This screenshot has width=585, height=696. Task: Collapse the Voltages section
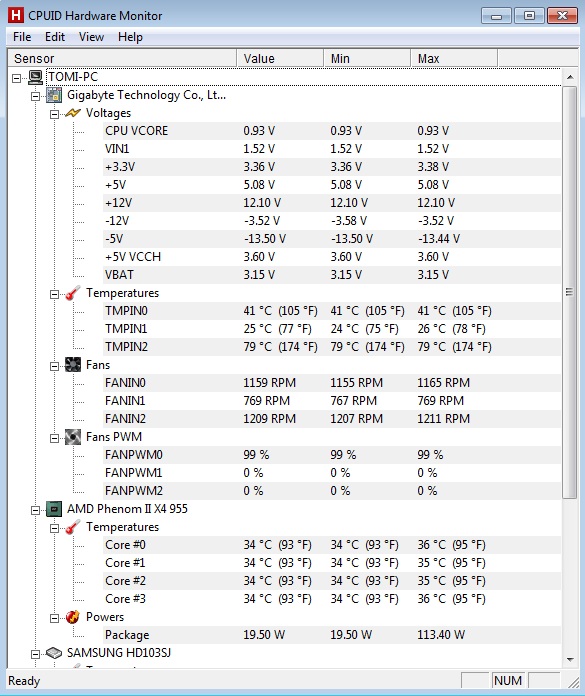point(54,115)
